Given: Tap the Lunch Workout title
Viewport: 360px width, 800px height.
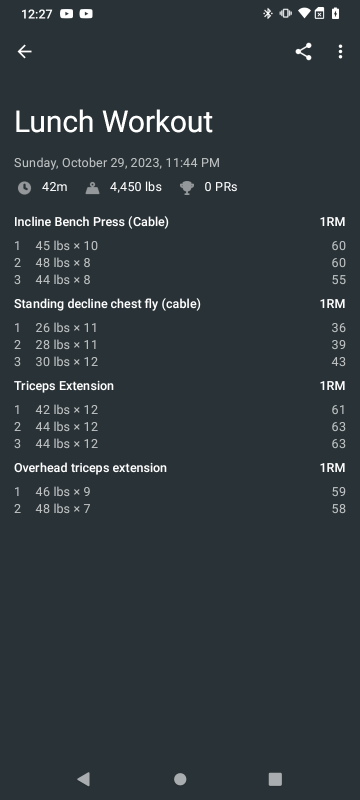Looking at the screenshot, I should [x=113, y=122].
